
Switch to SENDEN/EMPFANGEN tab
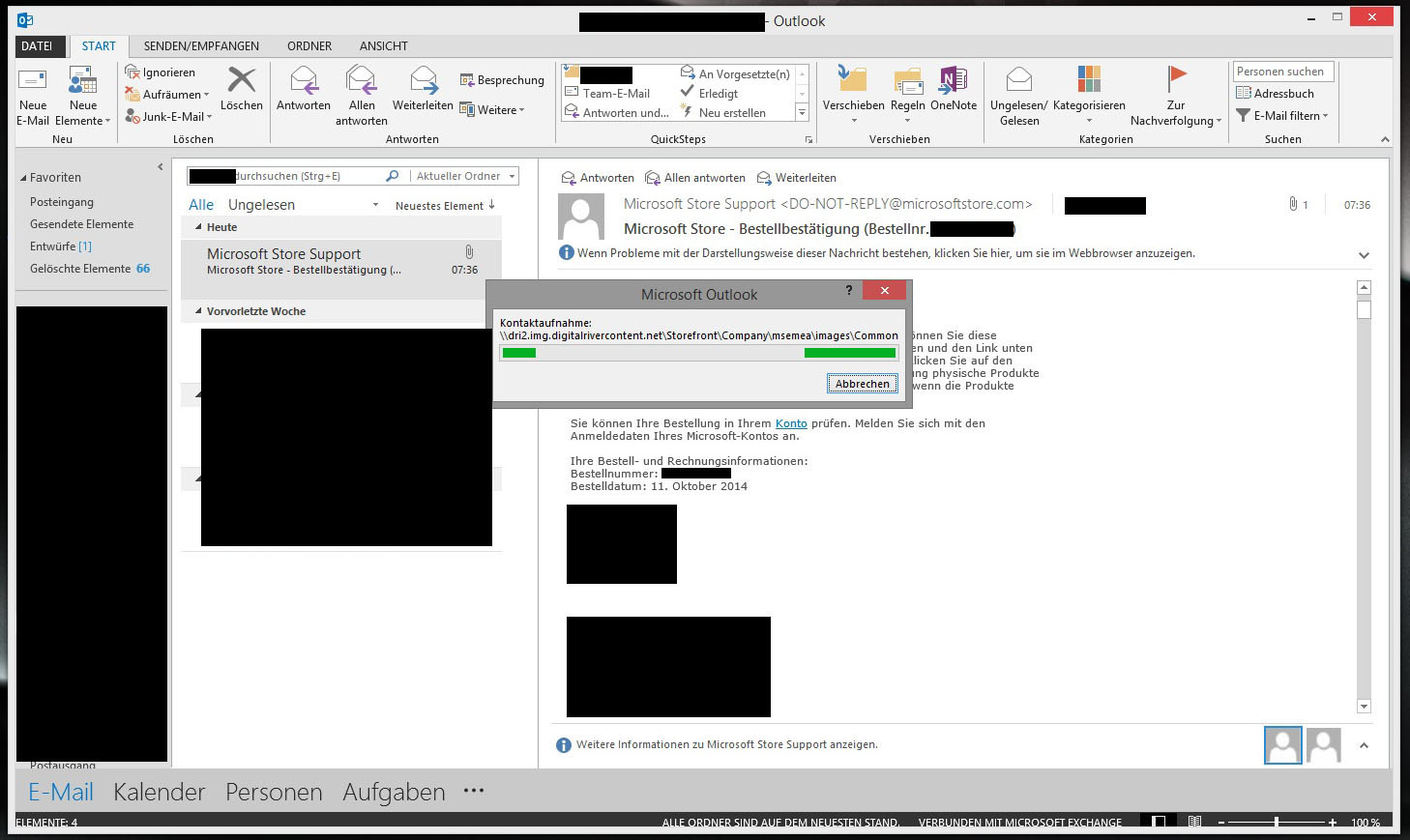(x=201, y=46)
